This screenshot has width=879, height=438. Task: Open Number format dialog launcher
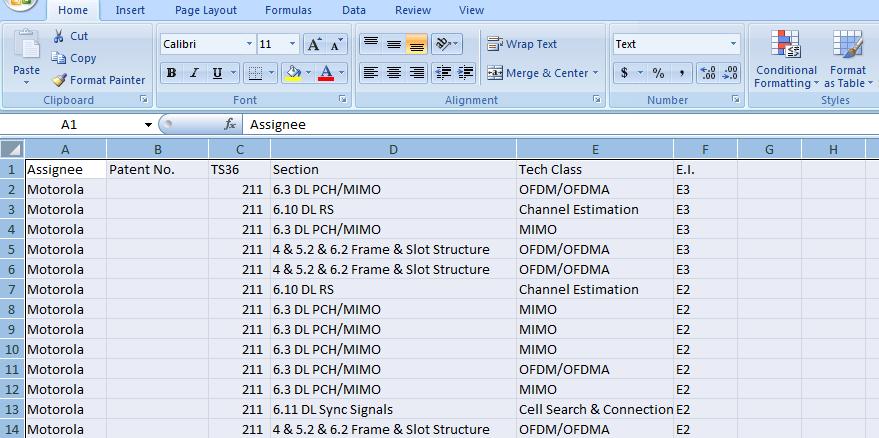735,99
